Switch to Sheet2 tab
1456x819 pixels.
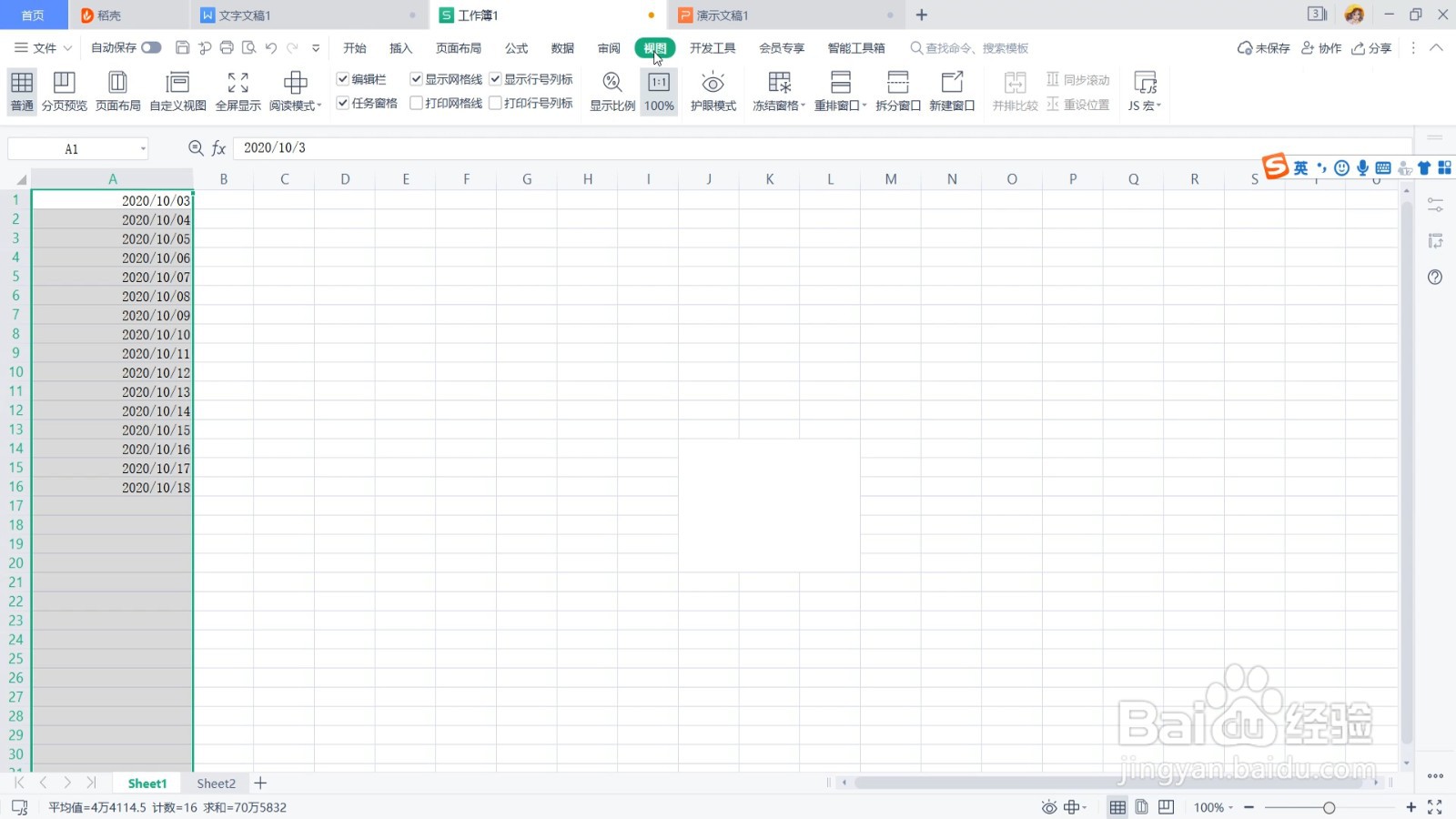pyautogui.click(x=217, y=784)
